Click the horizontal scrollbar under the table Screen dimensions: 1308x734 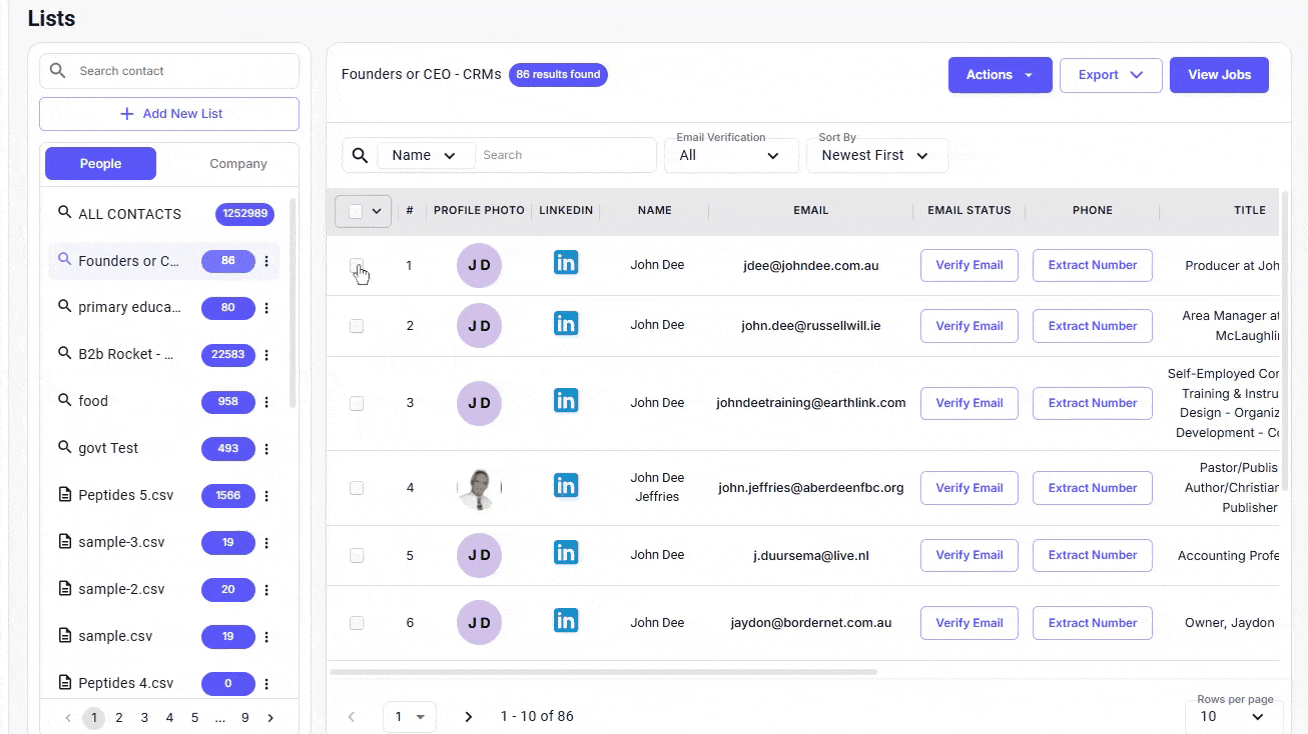(x=603, y=672)
